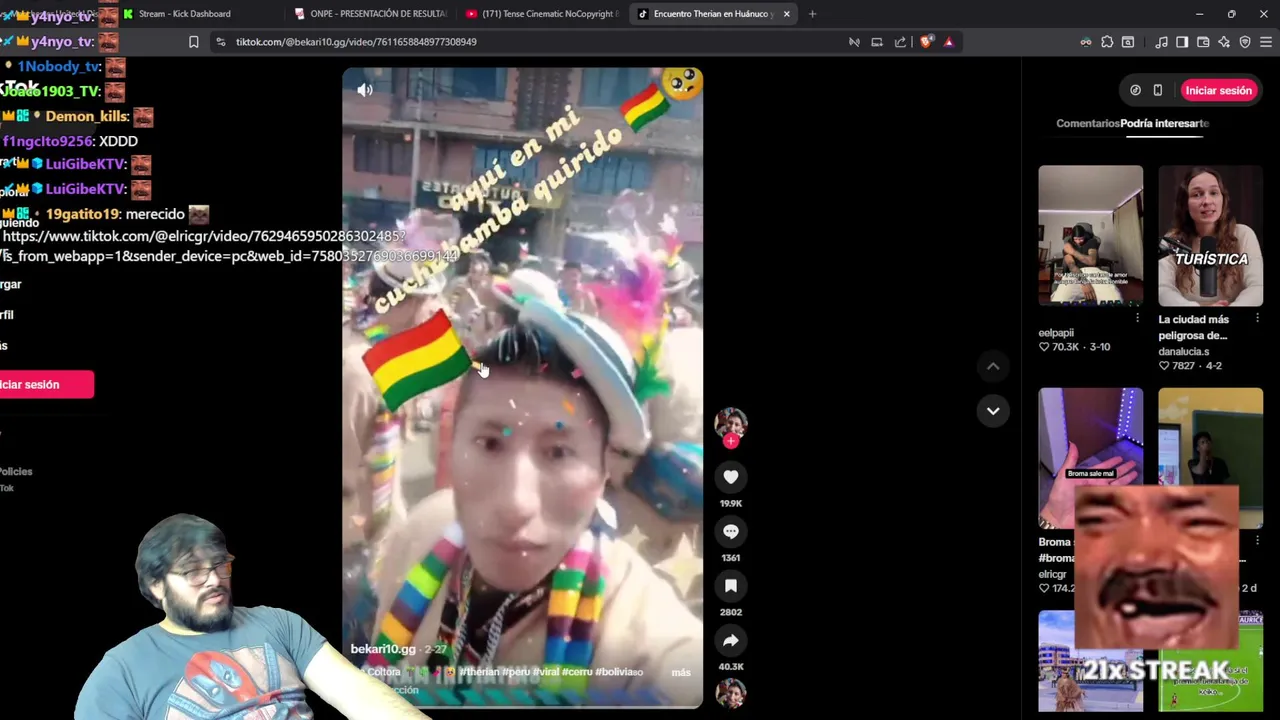Go to the previous video with up arrow
Image resolution: width=1280 pixels, height=720 pixels.
tap(993, 367)
